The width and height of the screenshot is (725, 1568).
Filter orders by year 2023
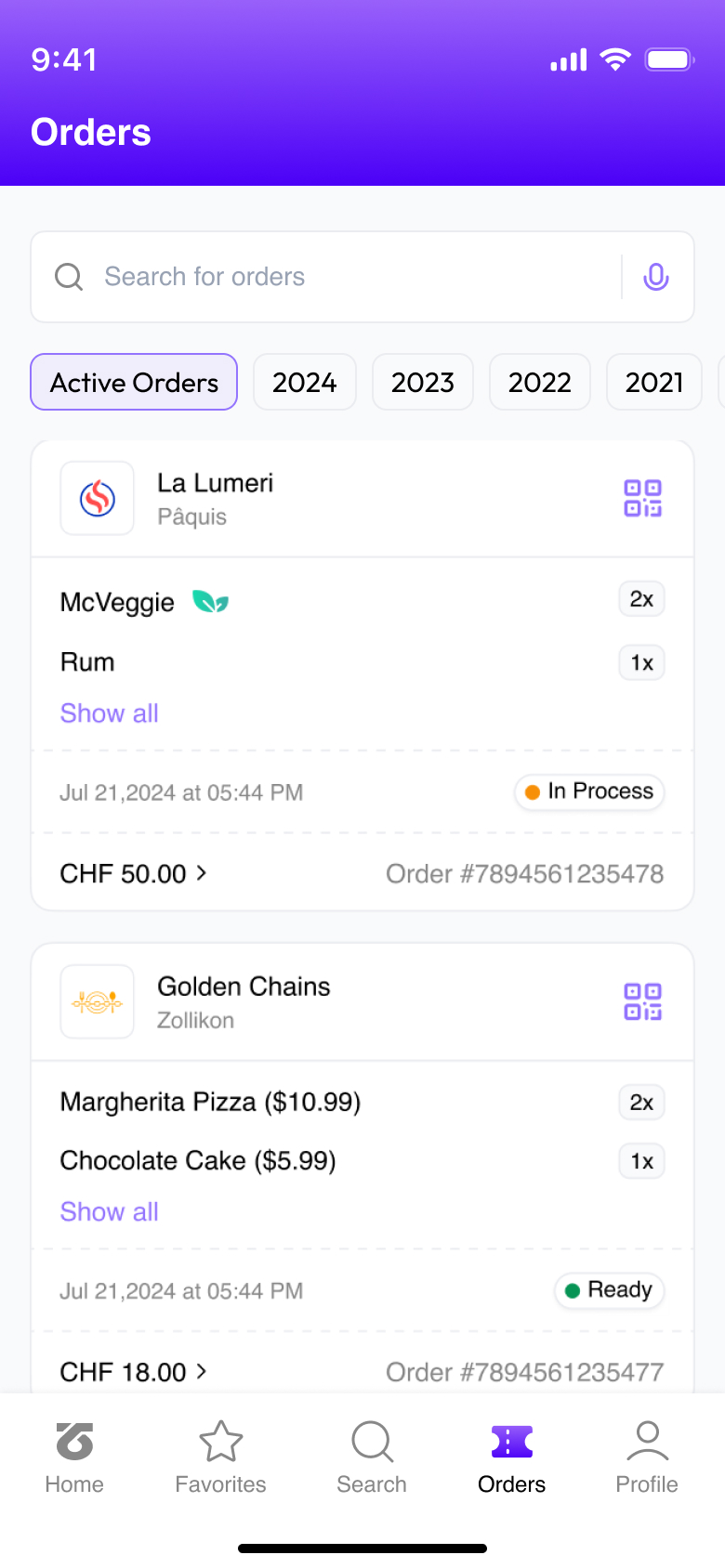pyautogui.click(x=422, y=382)
